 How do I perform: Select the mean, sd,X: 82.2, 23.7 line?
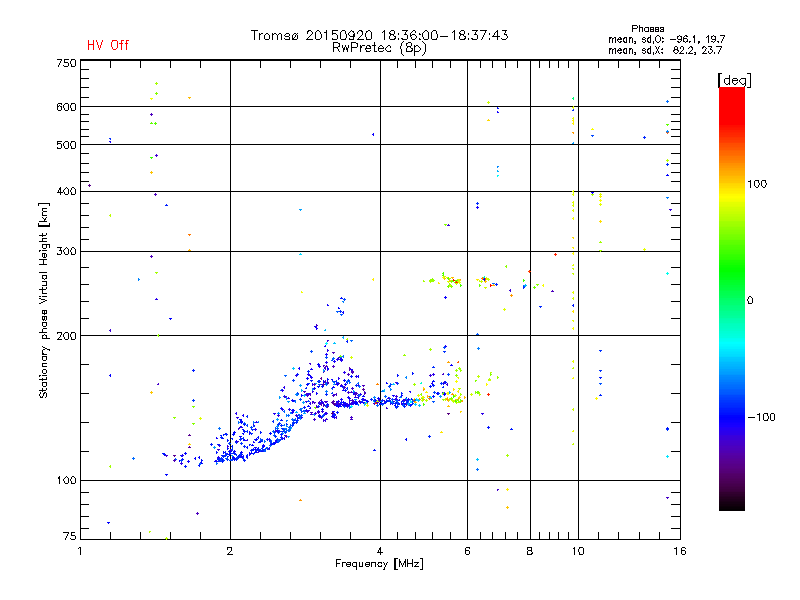(x=665, y=50)
